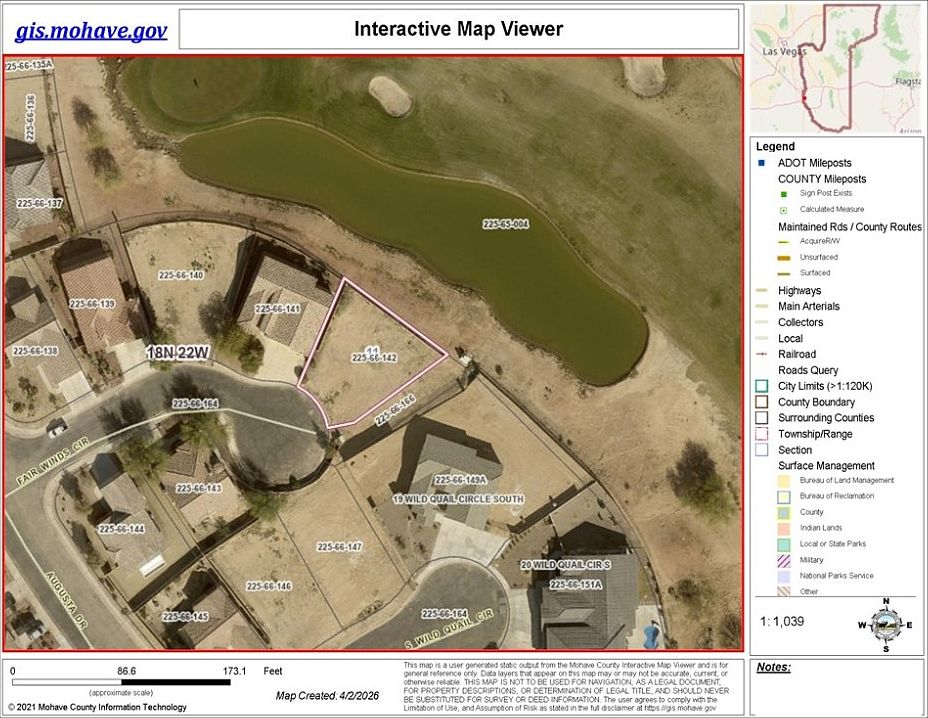Click the 18N 22W township label

coord(178,353)
